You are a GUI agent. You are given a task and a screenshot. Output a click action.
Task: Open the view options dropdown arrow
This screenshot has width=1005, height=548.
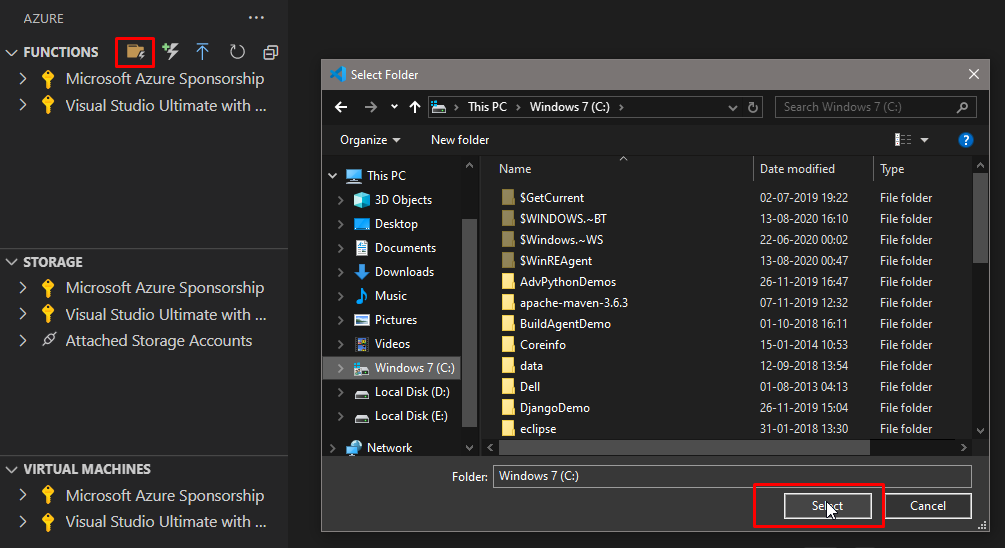(x=924, y=140)
